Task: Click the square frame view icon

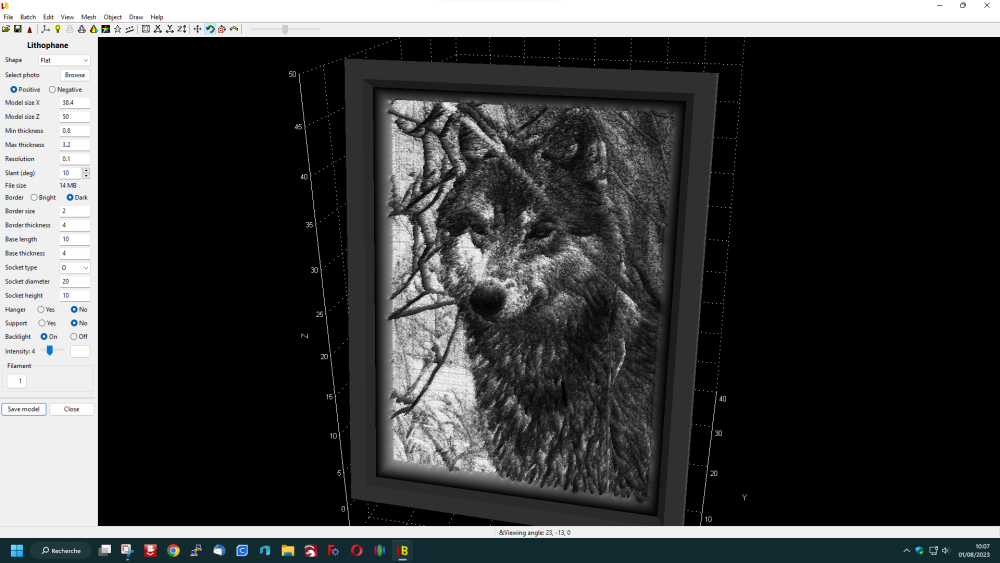Action: tap(146, 29)
